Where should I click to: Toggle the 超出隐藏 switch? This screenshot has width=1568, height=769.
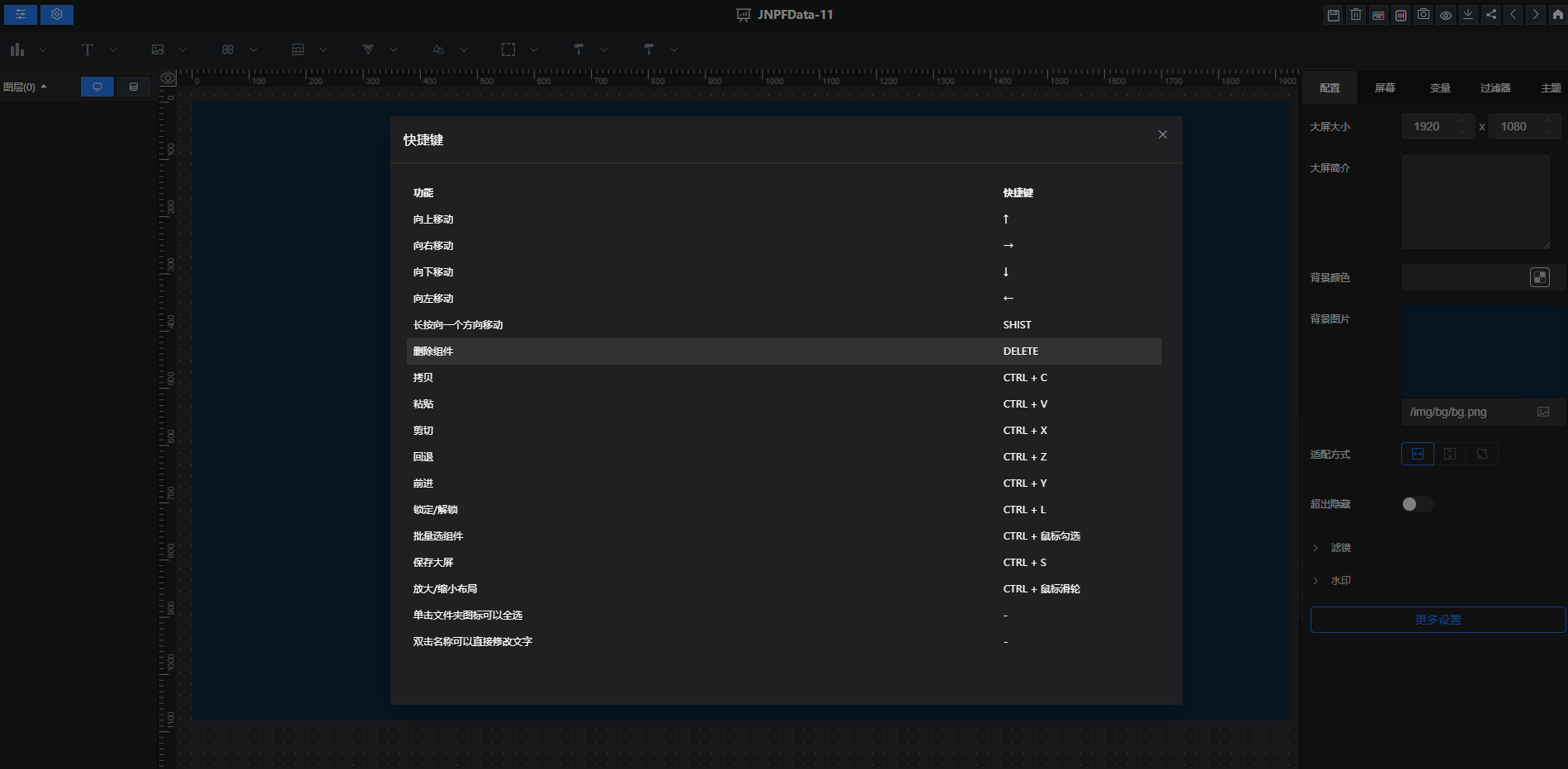coord(1417,504)
